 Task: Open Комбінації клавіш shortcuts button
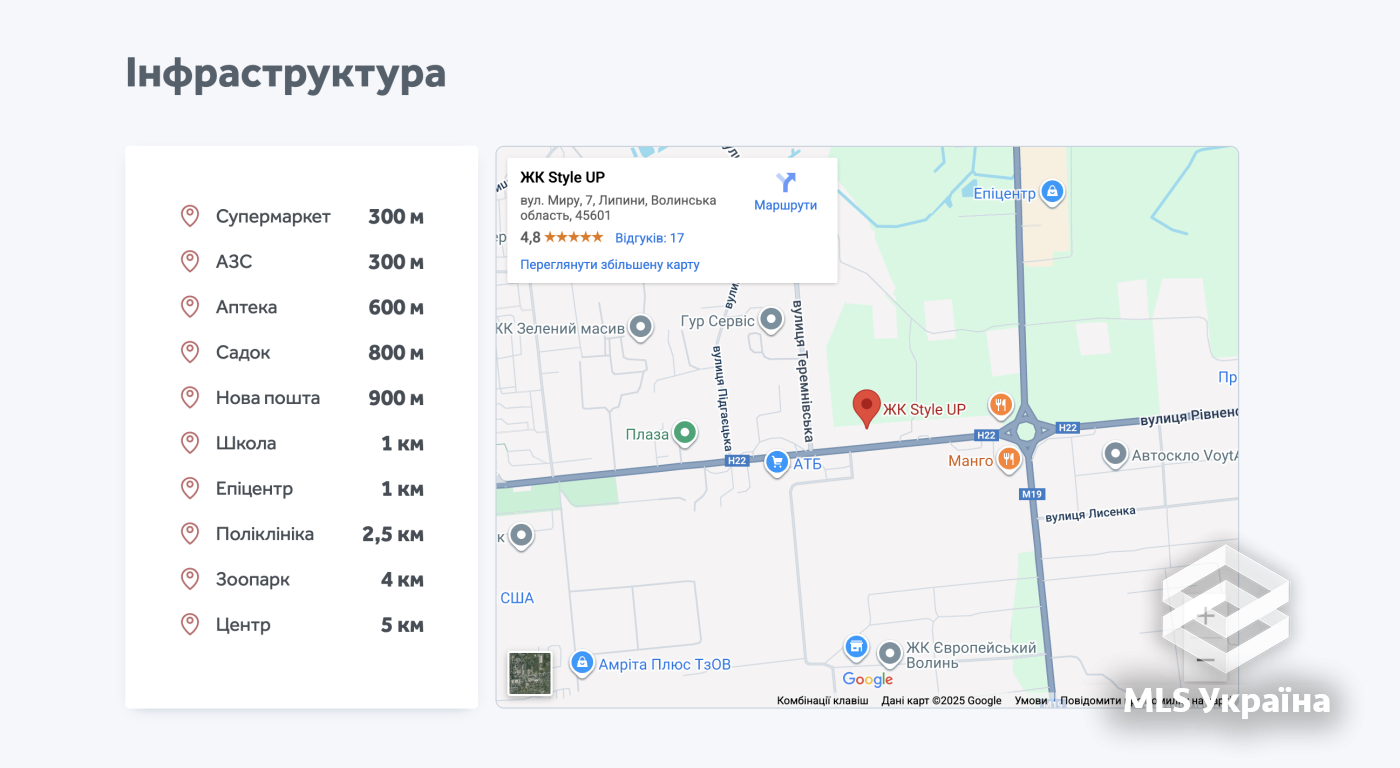click(x=823, y=701)
